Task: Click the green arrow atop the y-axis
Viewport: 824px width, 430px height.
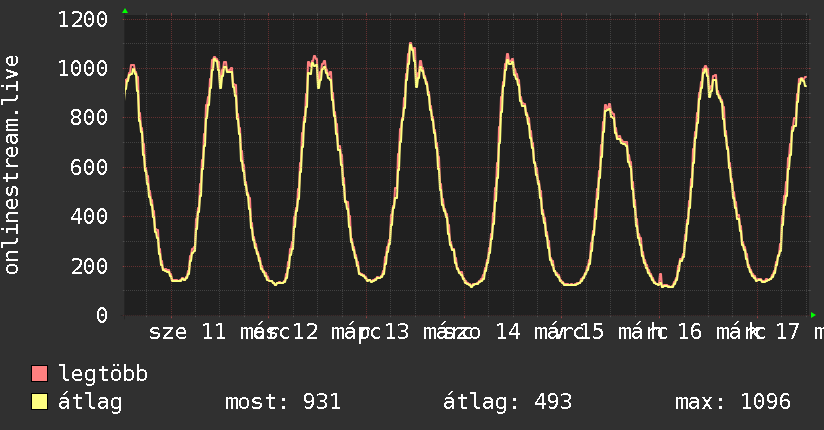Action: pyautogui.click(x=125, y=10)
